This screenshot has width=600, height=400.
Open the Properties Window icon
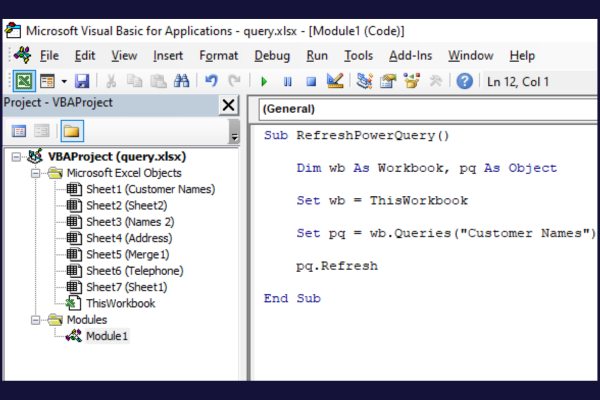tap(388, 81)
